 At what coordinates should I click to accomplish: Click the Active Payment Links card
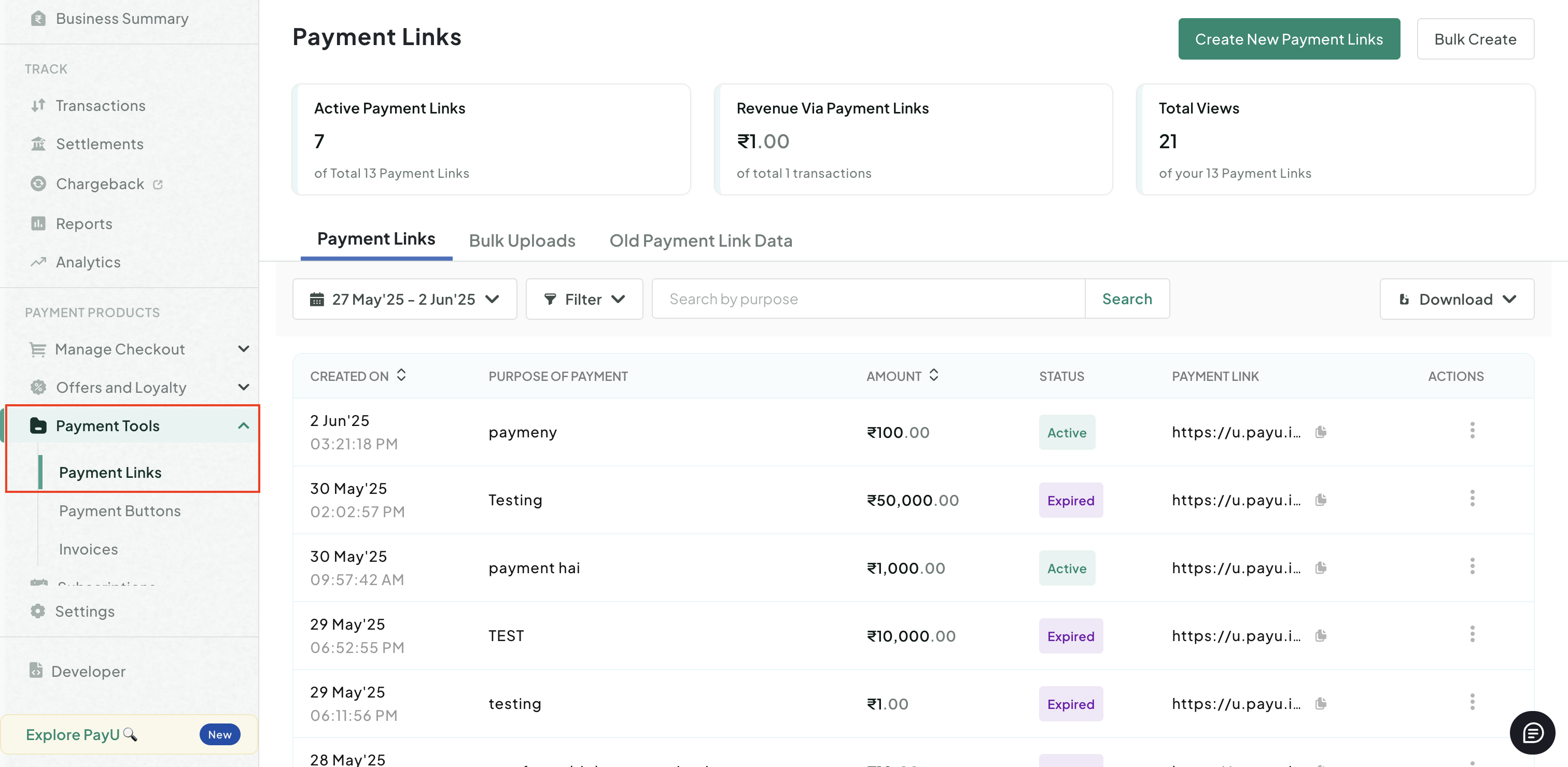491,139
